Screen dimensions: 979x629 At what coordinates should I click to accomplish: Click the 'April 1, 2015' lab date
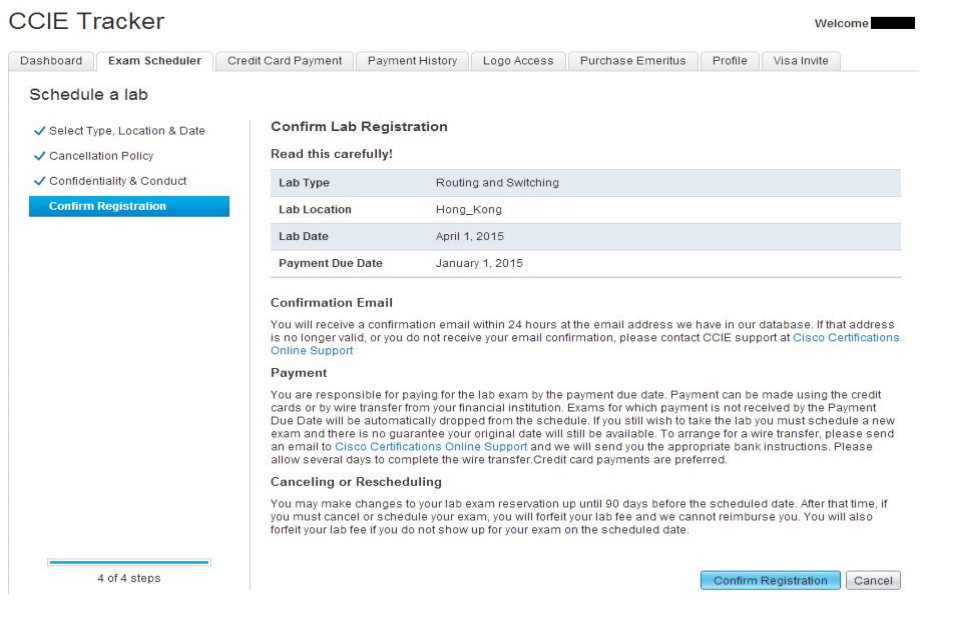coord(470,236)
